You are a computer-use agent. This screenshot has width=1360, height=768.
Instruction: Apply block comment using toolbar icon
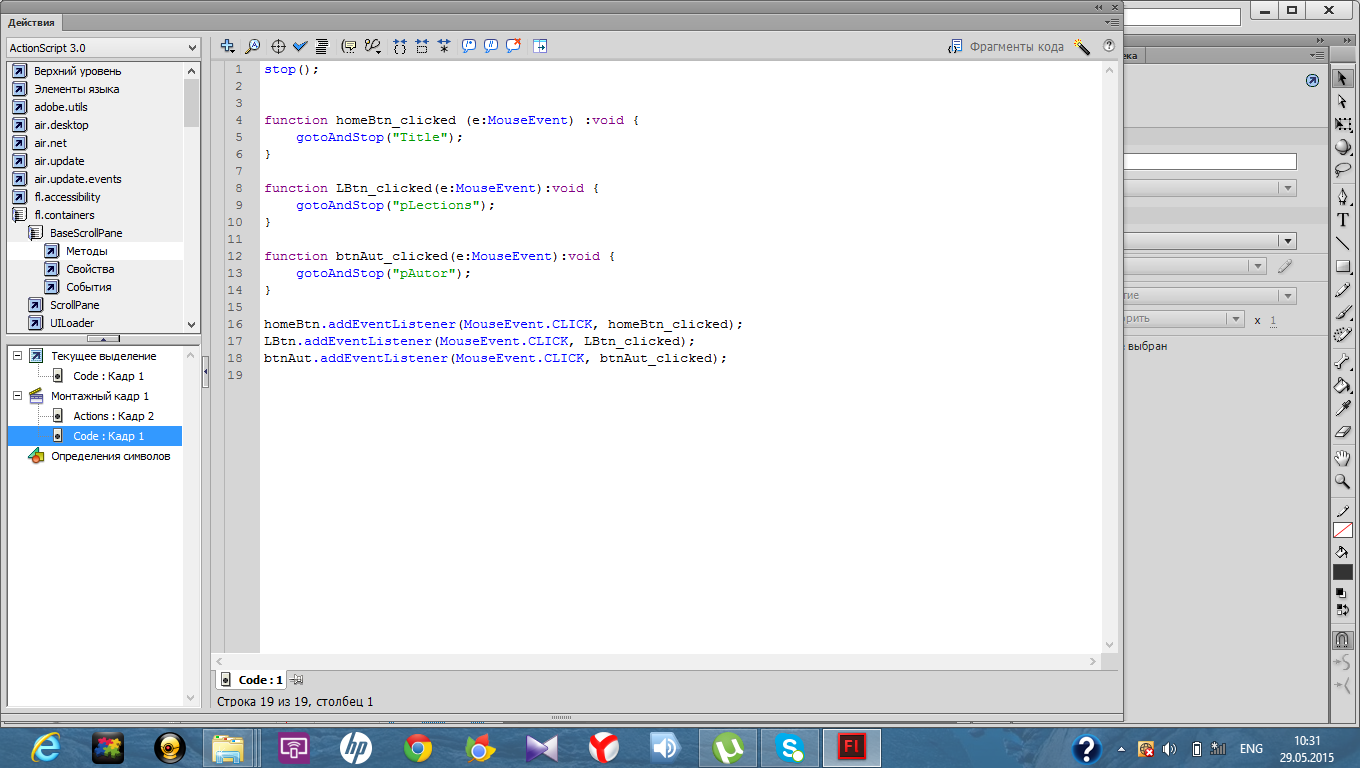(469, 46)
